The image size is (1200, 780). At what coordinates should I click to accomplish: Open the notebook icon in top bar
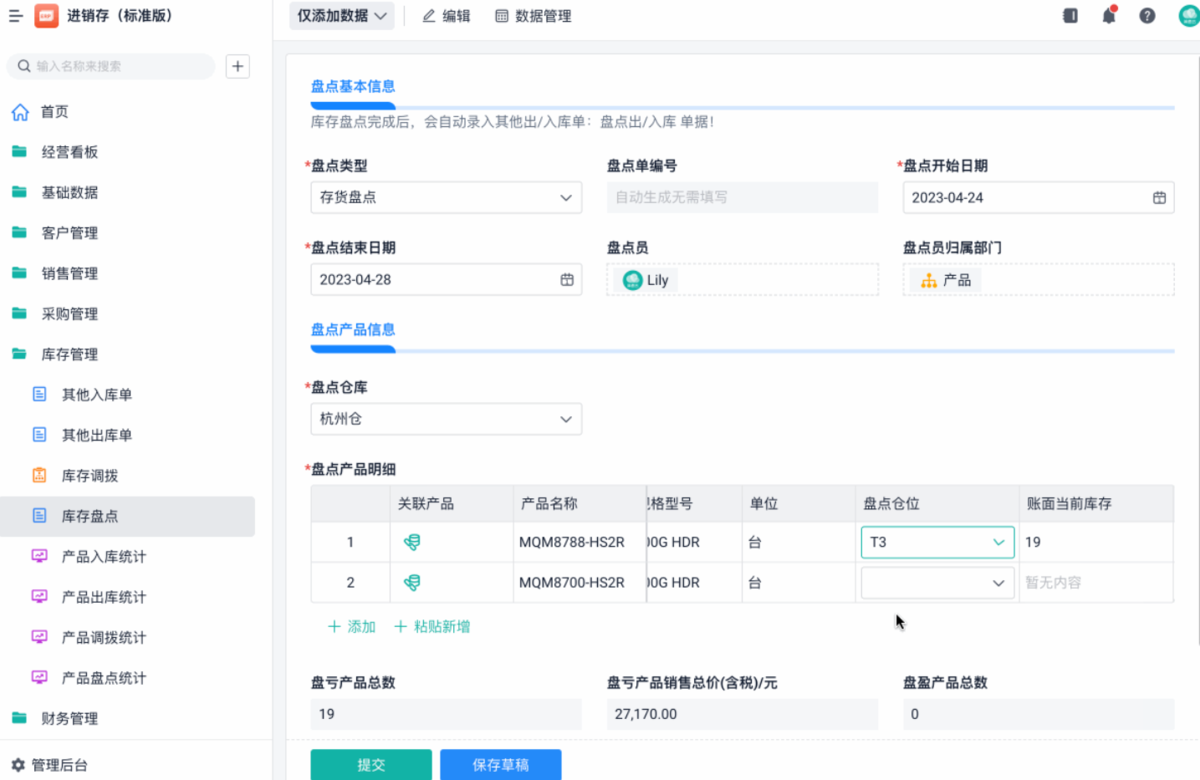coord(1070,16)
